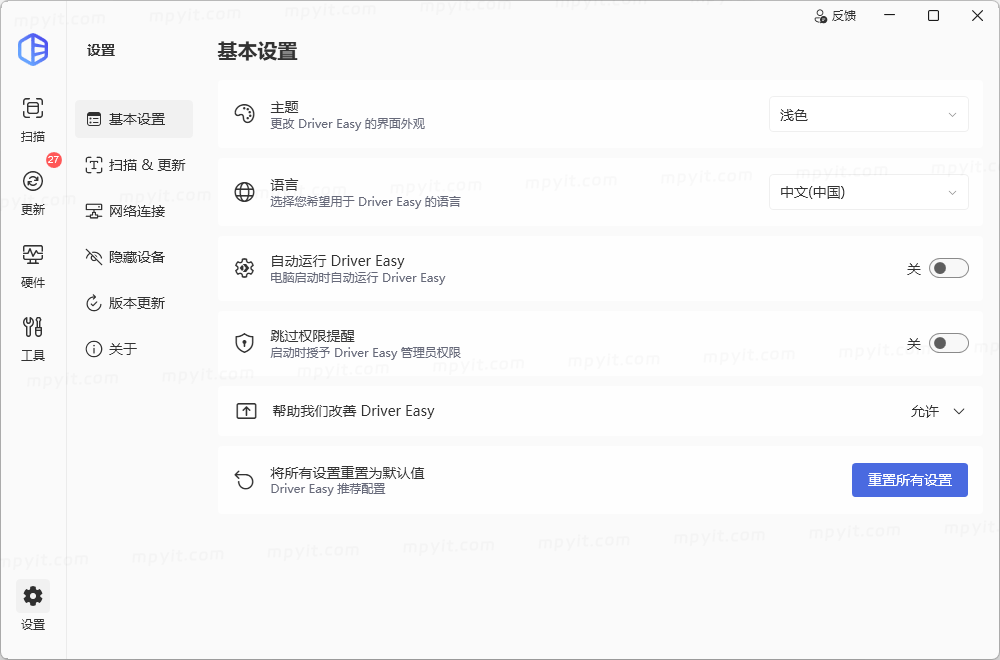This screenshot has height=660, width=1000.
Task: Click the 版本更新 menu icon
Action: [94, 303]
